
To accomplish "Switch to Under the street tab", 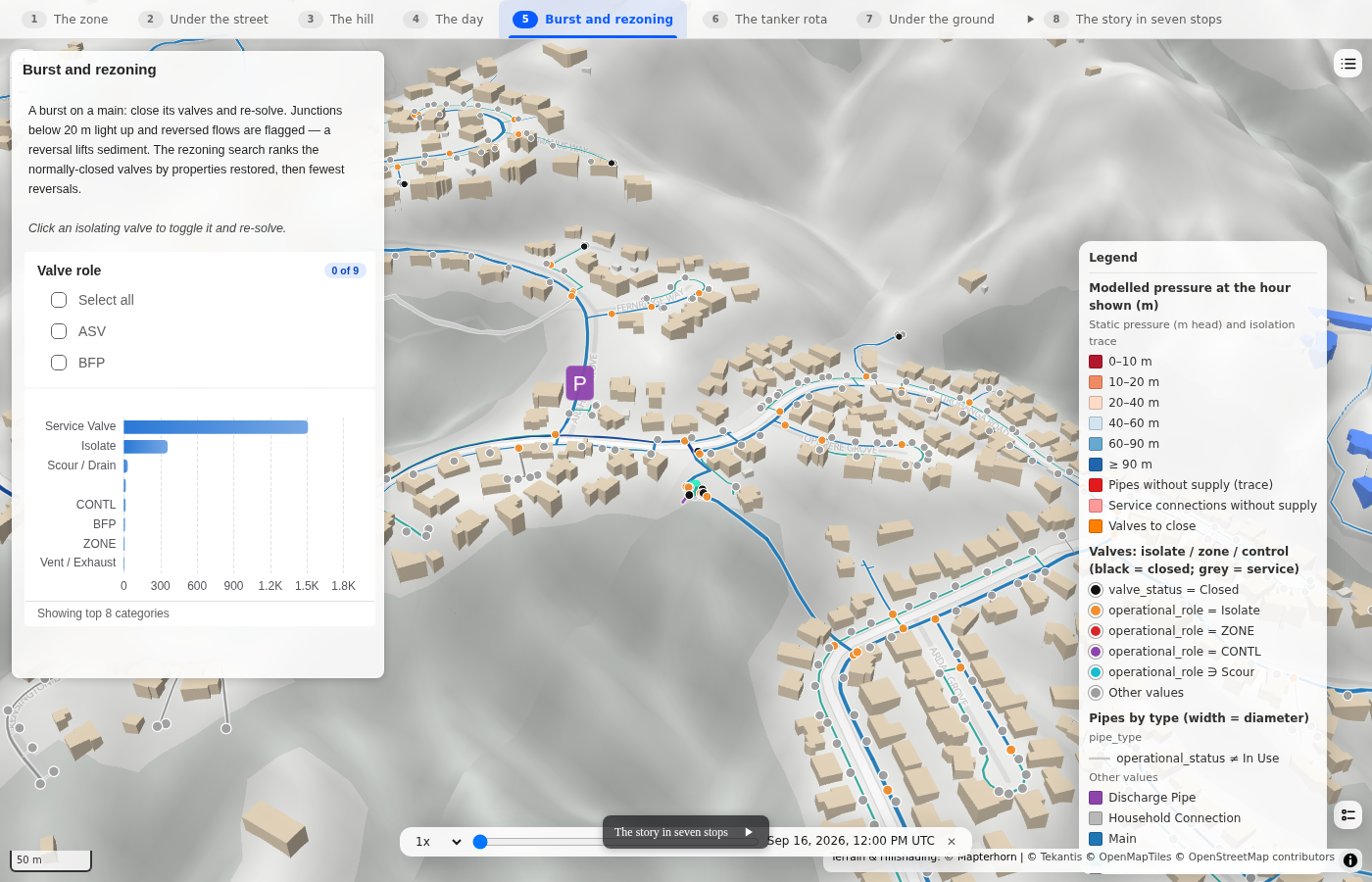I will click(x=205, y=20).
